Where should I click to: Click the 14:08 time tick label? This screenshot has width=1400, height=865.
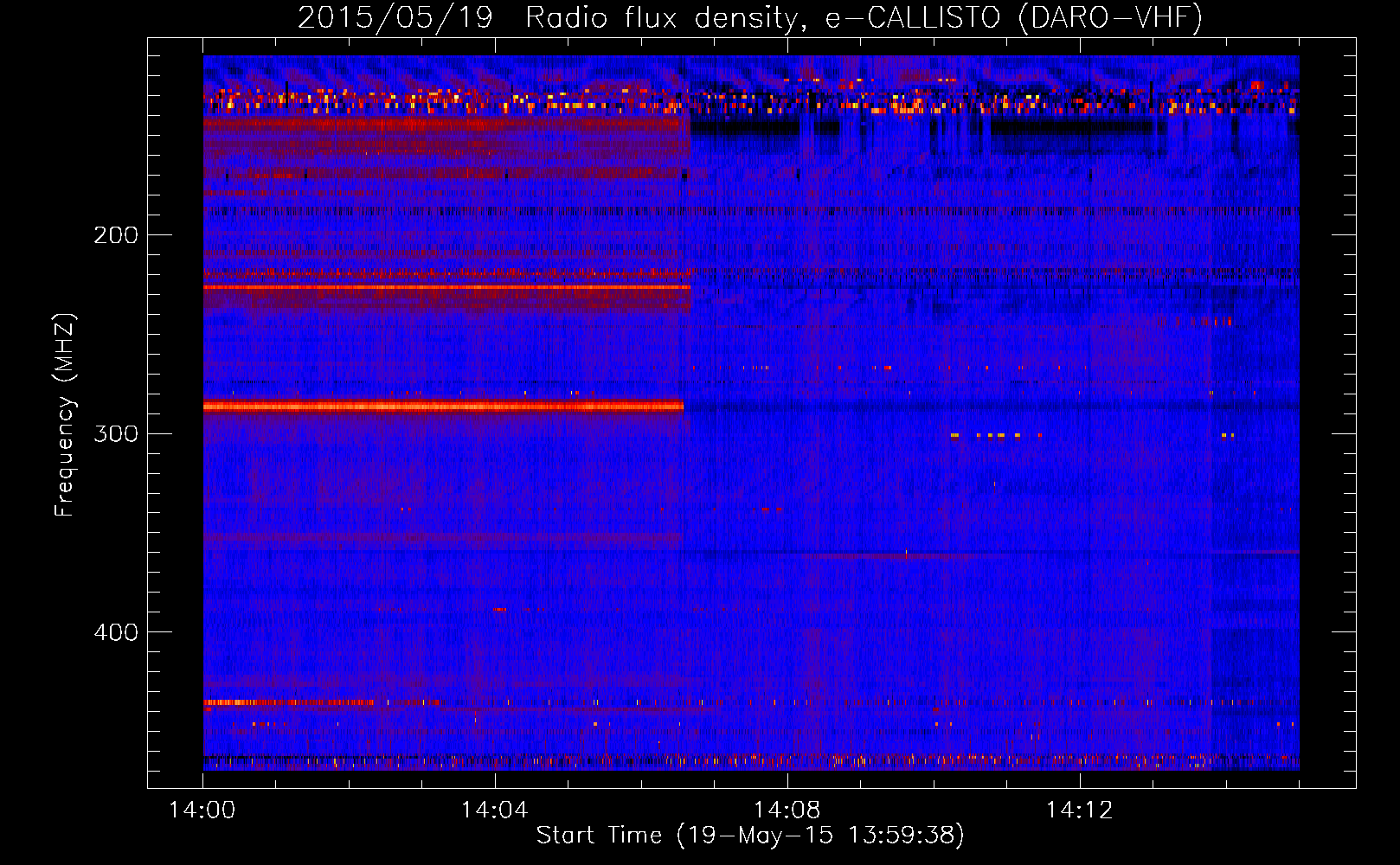pyautogui.click(x=787, y=811)
